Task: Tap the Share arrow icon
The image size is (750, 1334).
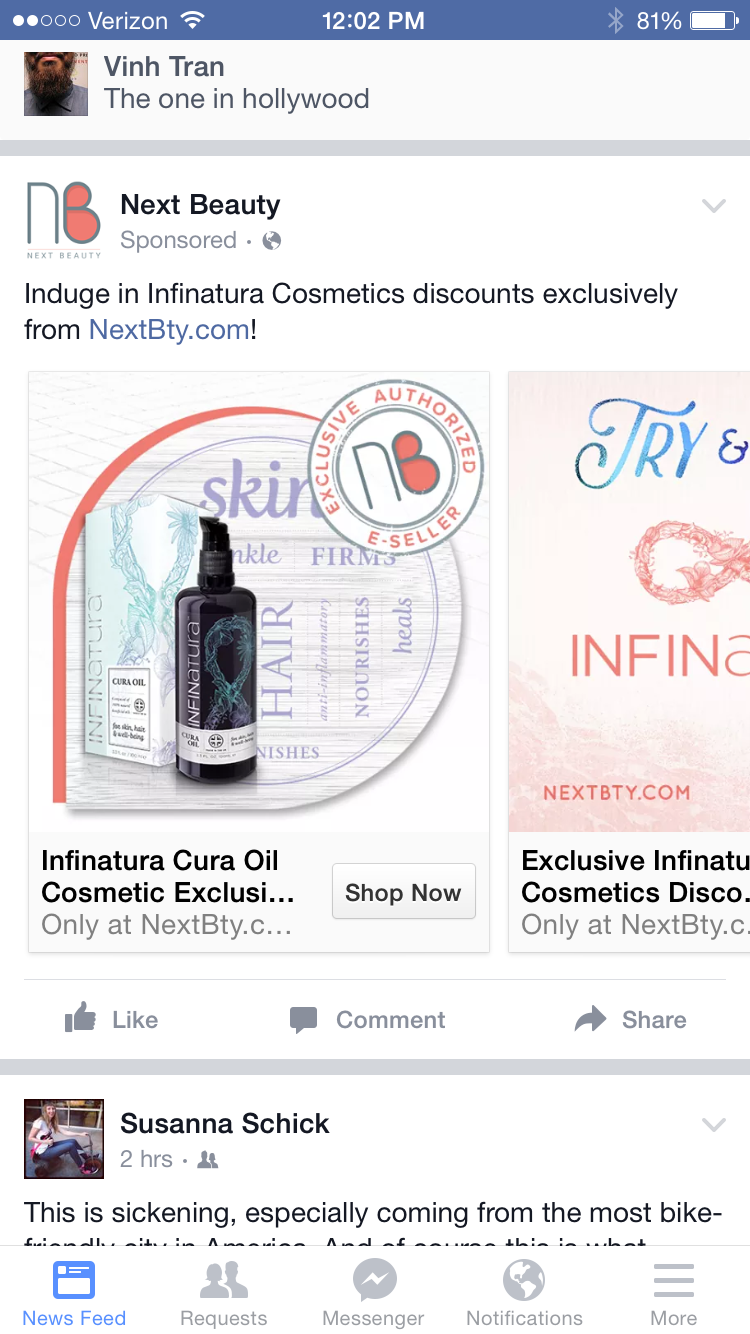Action: click(x=591, y=1019)
